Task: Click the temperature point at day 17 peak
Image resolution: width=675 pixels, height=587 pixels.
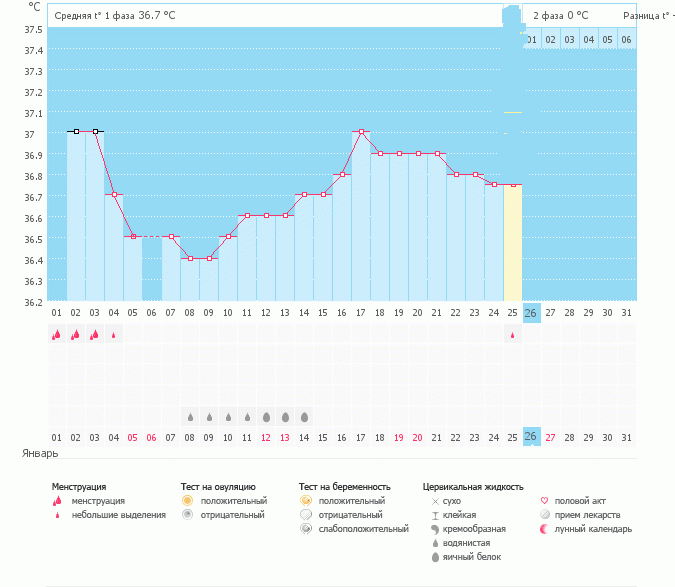Action: tap(362, 131)
